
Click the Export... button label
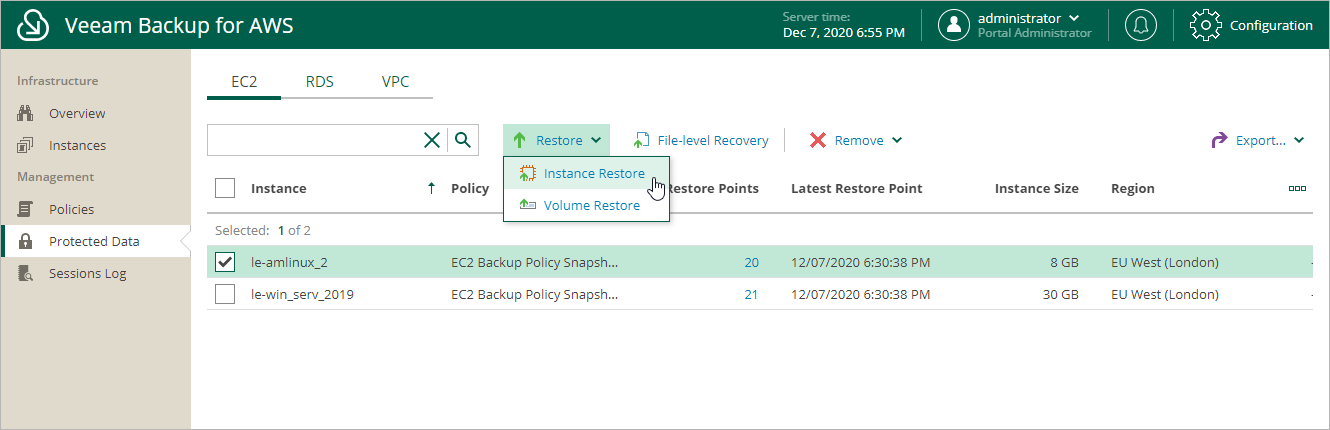pos(1261,140)
